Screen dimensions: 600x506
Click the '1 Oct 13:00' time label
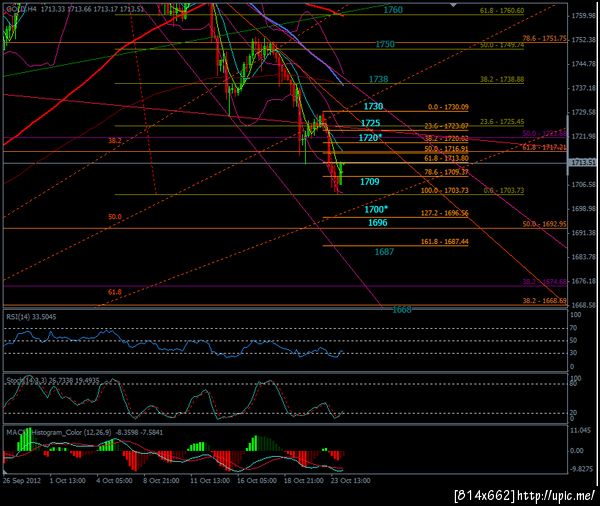point(68,480)
